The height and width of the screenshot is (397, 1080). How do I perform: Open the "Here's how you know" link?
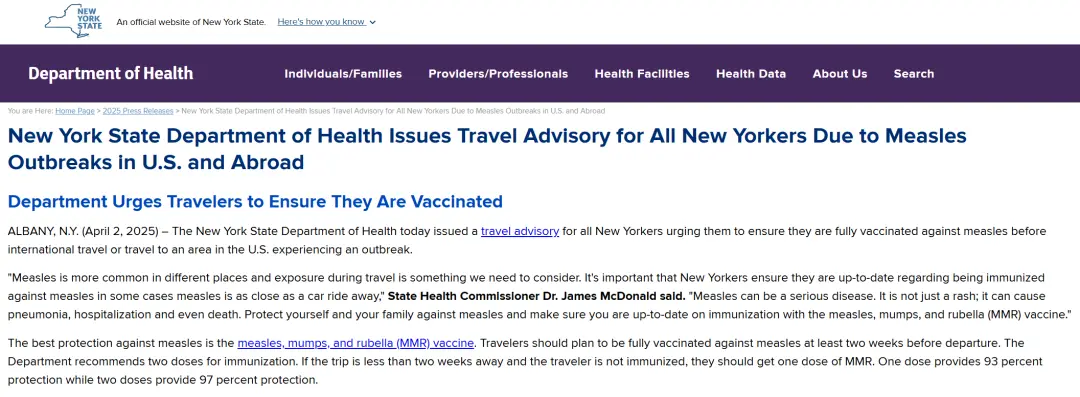point(321,21)
